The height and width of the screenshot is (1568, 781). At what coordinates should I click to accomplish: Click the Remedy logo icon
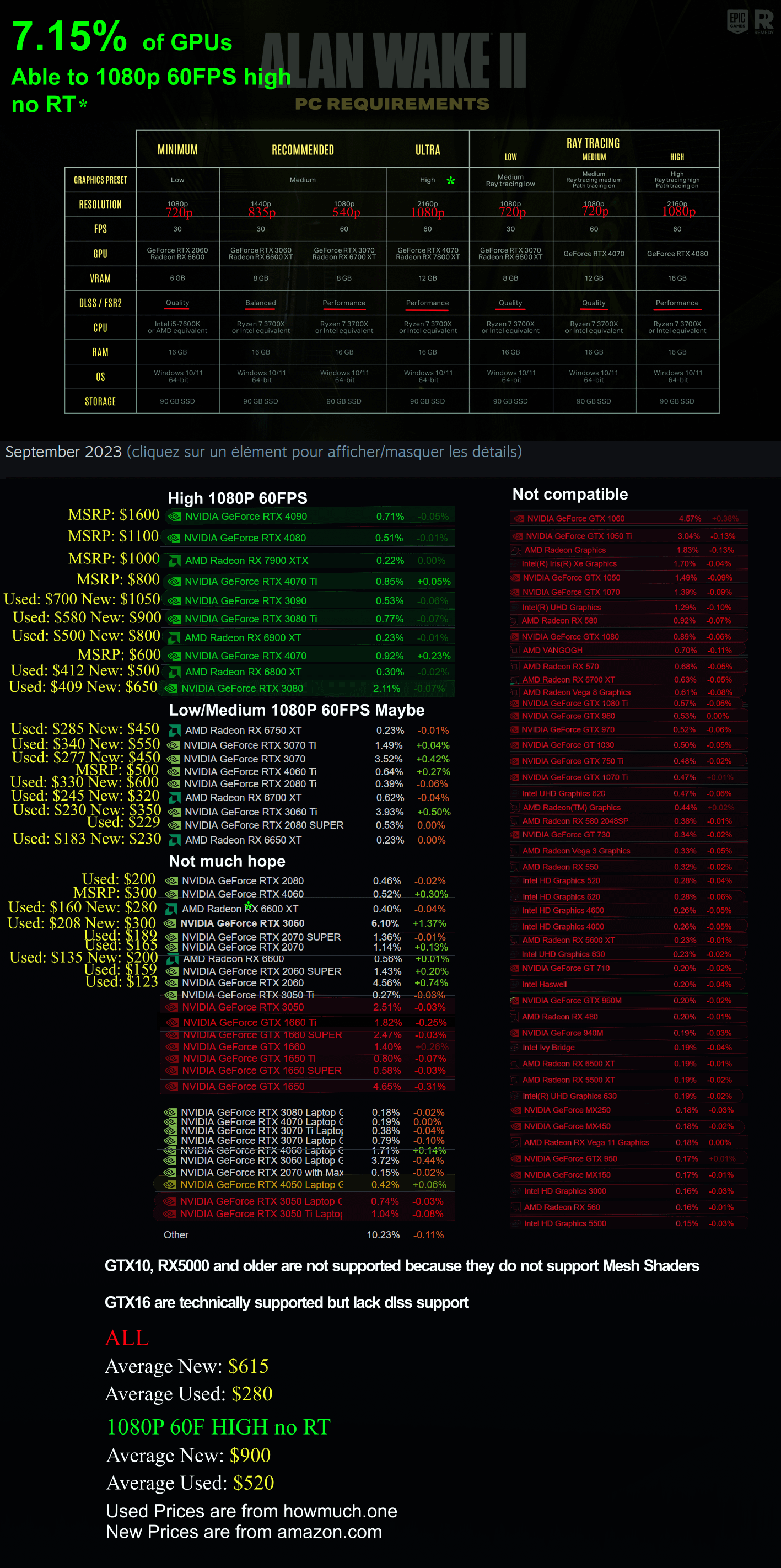pyautogui.click(x=764, y=22)
